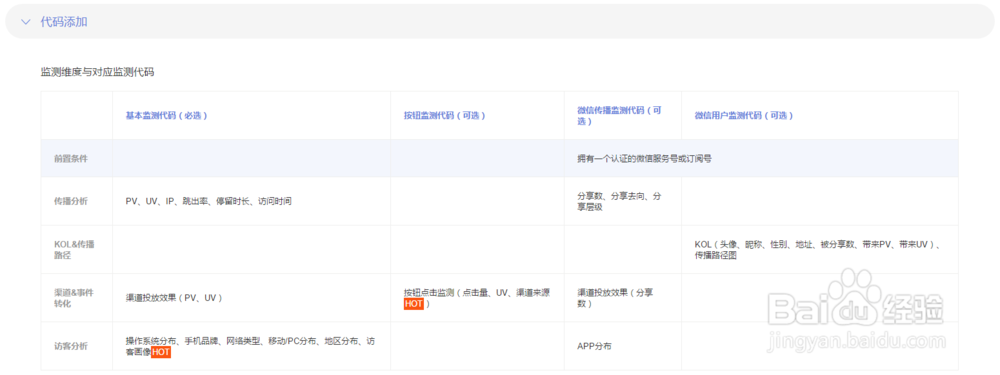The height and width of the screenshot is (375, 1000).
Task: Select the 前置条件 row label
Action: pos(71,159)
